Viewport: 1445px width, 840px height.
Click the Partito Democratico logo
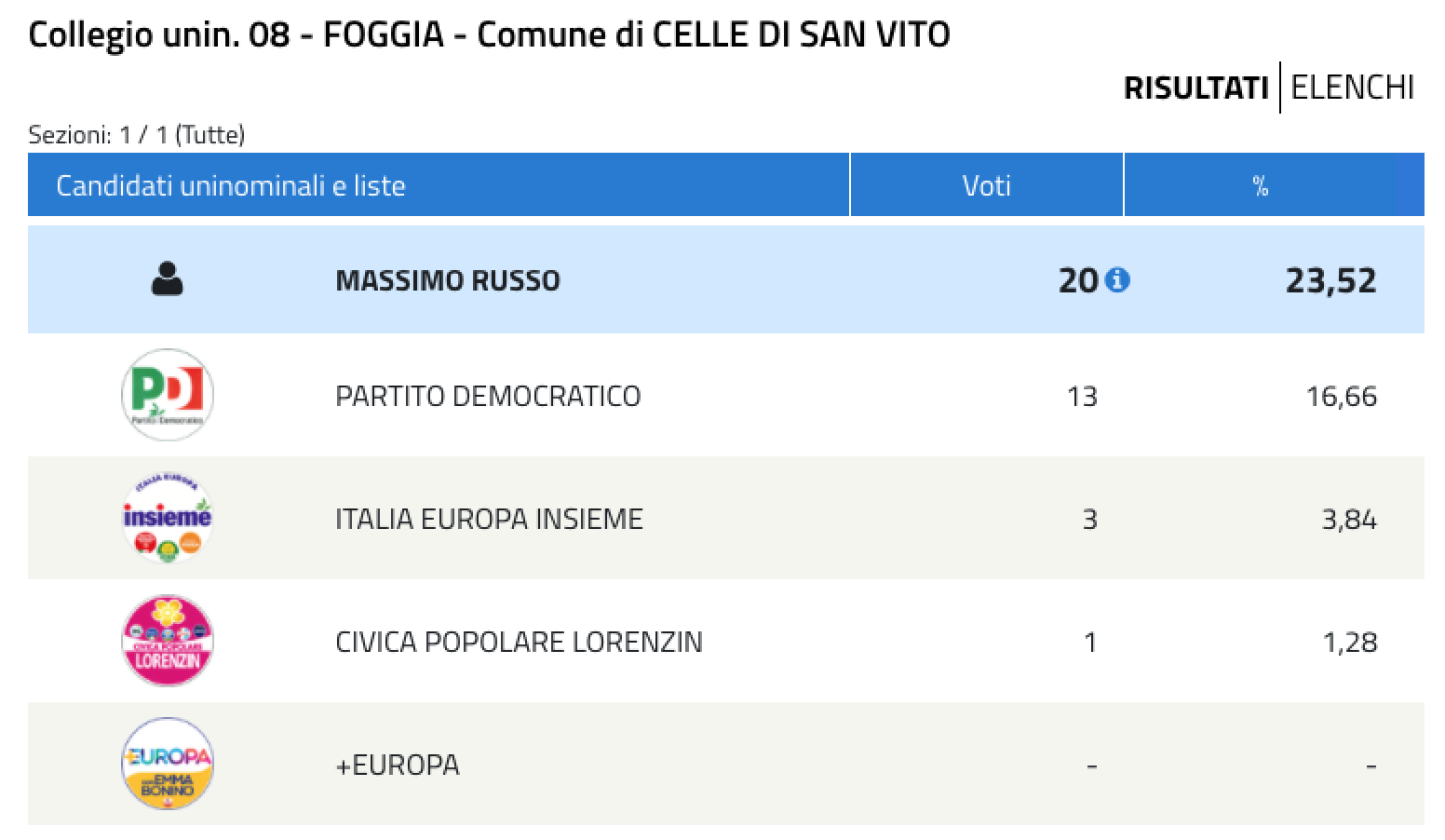pos(168,397)
